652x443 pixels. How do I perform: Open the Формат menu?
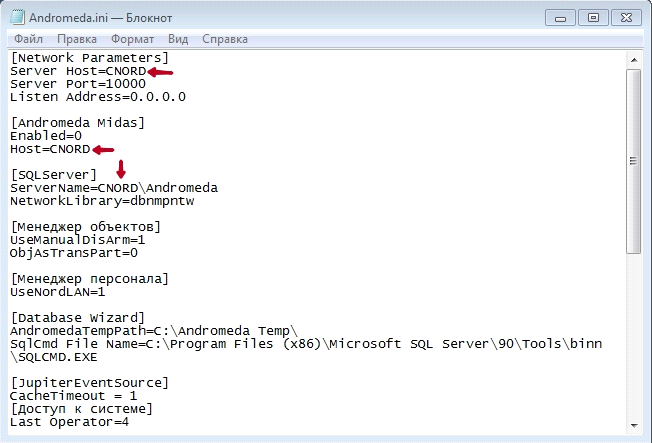pyautogui.click(x=133, y=39)
